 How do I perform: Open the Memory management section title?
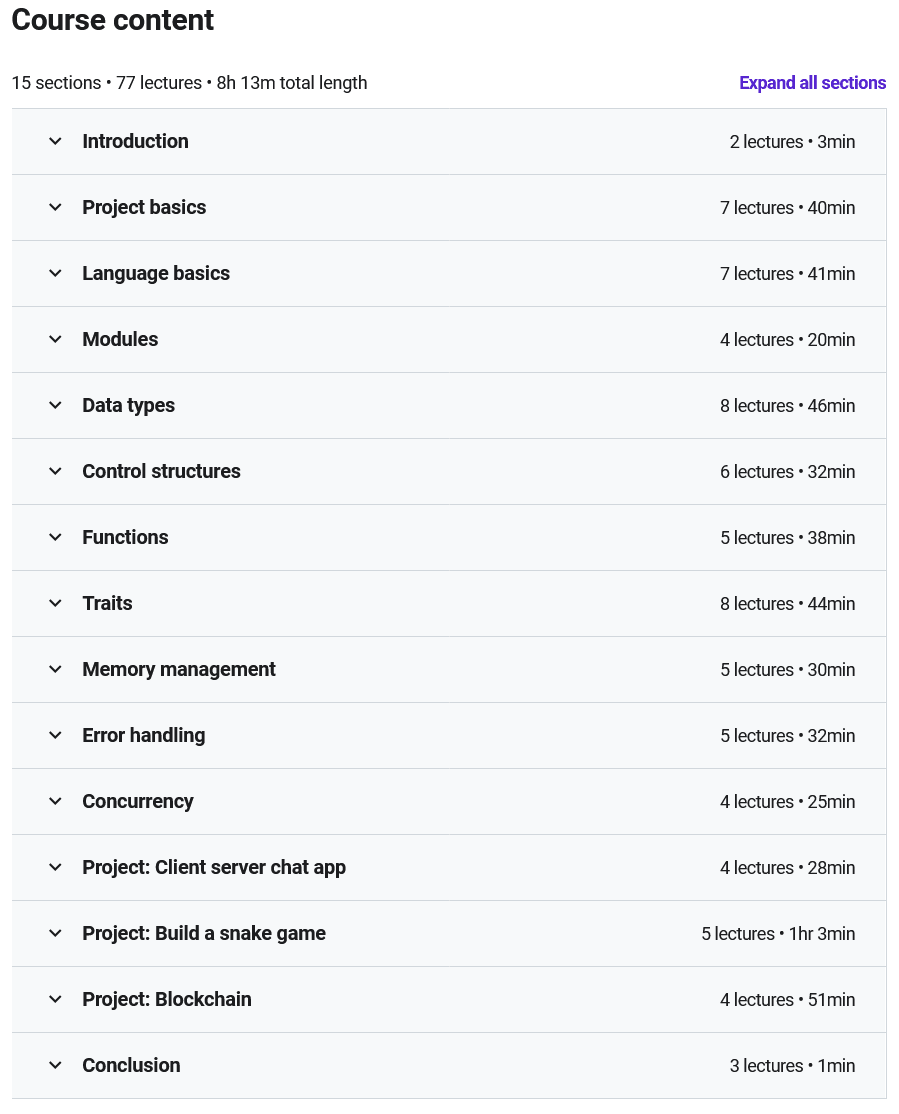[179, 670]
